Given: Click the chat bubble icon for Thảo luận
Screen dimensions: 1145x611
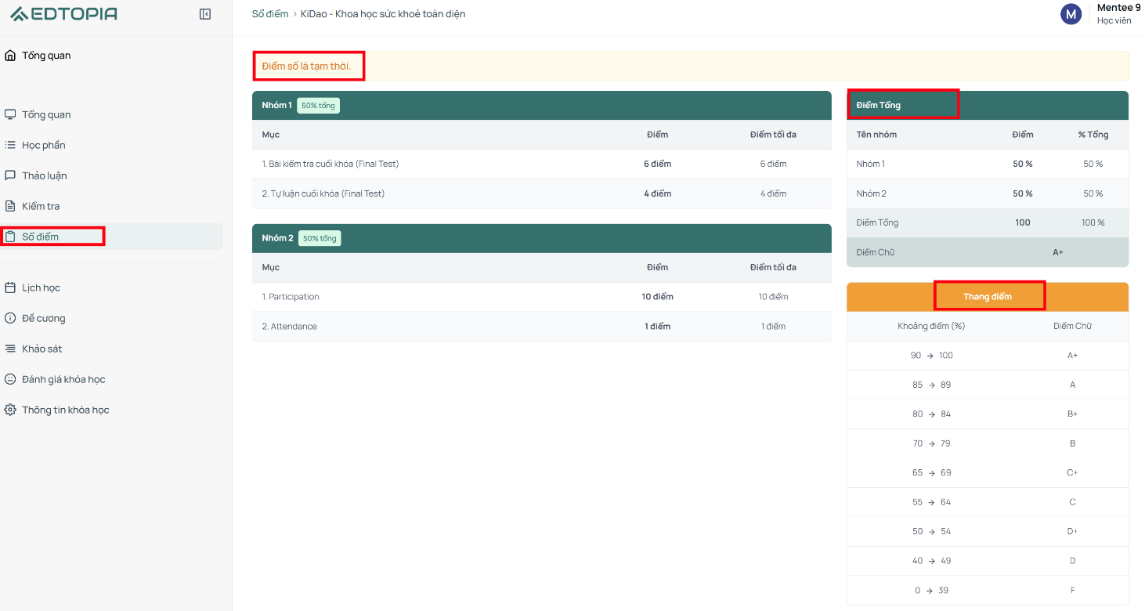Looking at the screenshot, I should point(10,176).
